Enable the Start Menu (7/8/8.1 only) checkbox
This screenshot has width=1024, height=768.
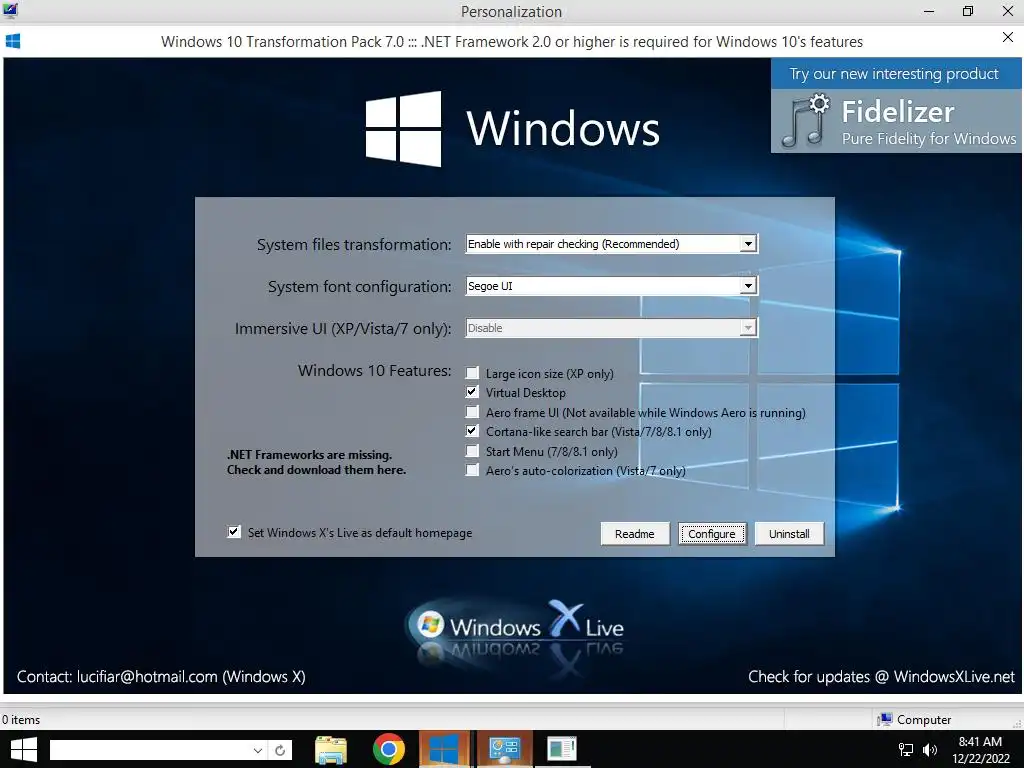point(472,451)
